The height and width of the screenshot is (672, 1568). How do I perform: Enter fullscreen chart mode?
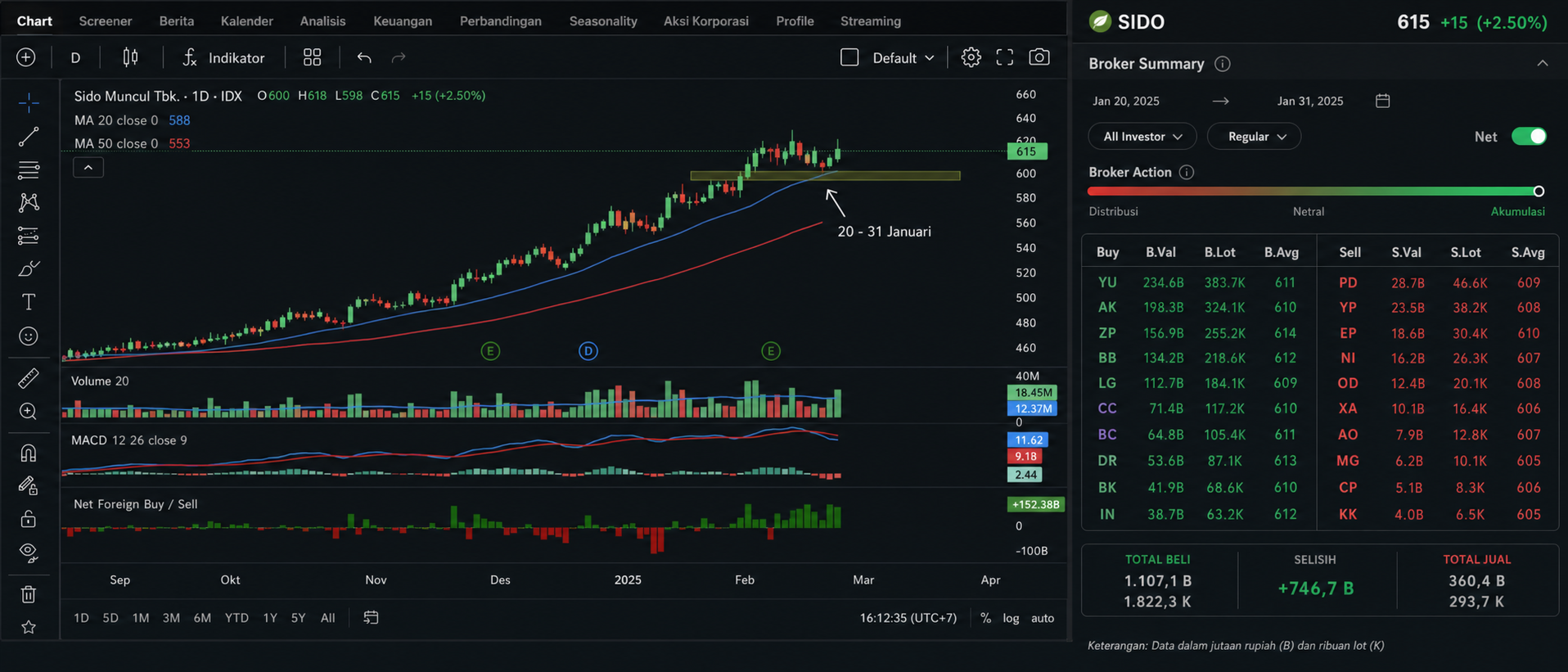click(x=1005, y=57)
